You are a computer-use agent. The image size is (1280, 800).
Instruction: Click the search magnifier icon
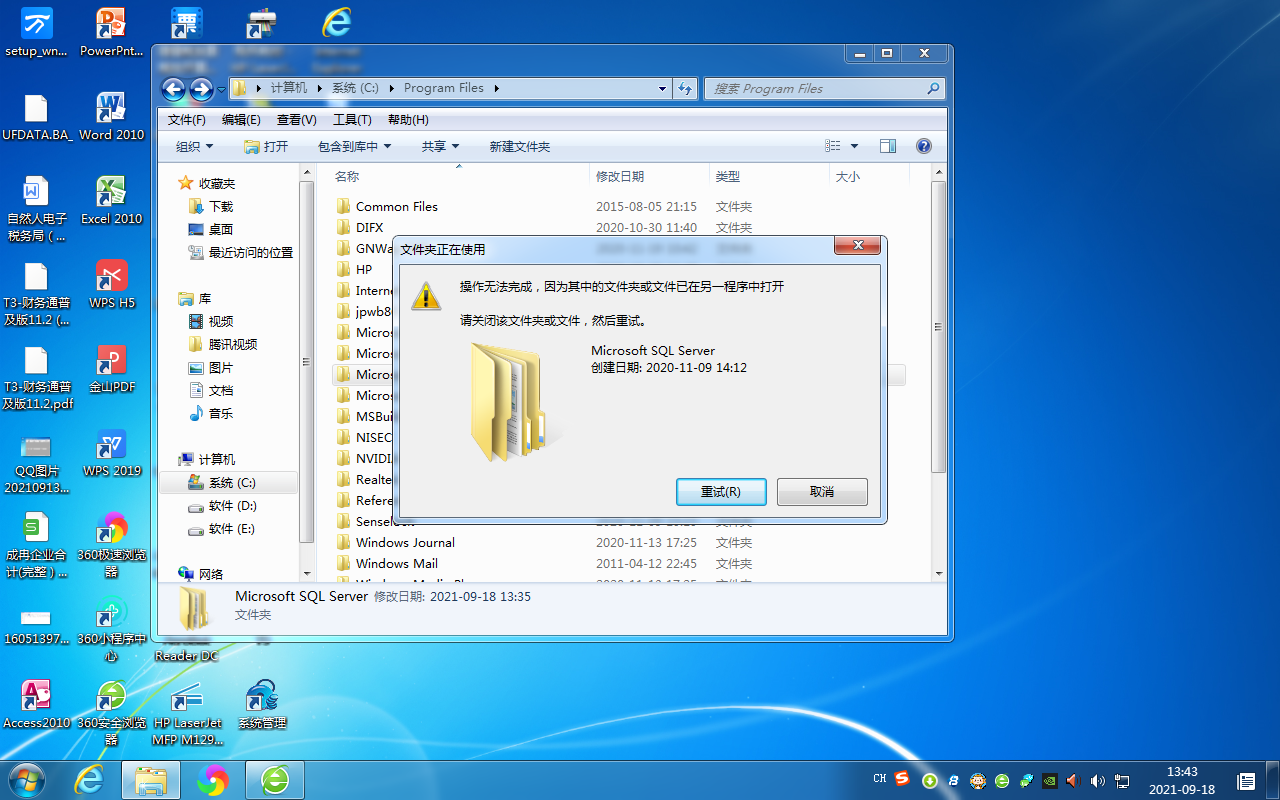pyautogui.click(x=934, y=88)
